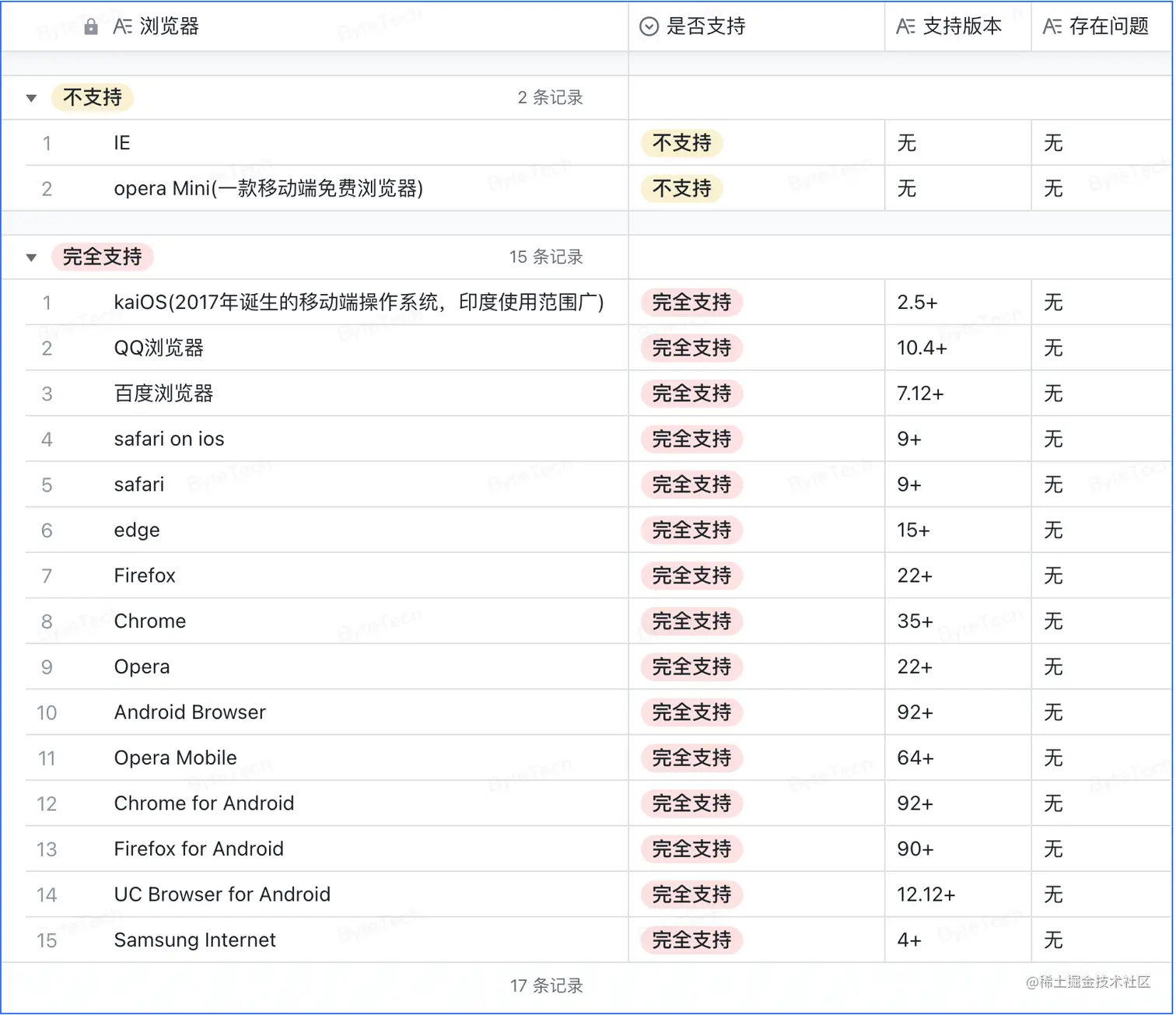Image resolution: width=1176 pixels, height=1015 pixels.
Task: Select version cell 15+
Action: coord(958,530)
